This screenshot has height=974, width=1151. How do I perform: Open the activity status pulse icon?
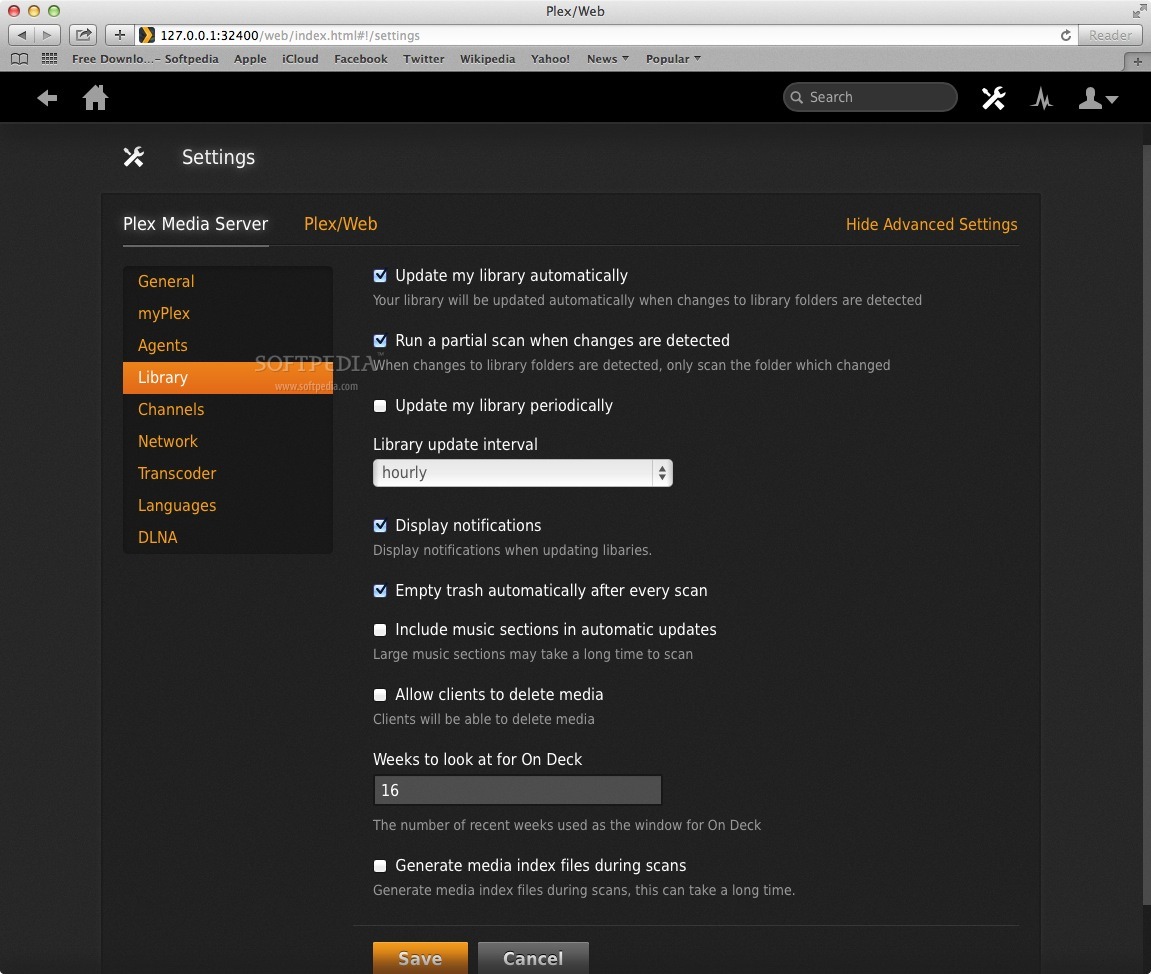pyautogui.click(x=1042, y=98)
